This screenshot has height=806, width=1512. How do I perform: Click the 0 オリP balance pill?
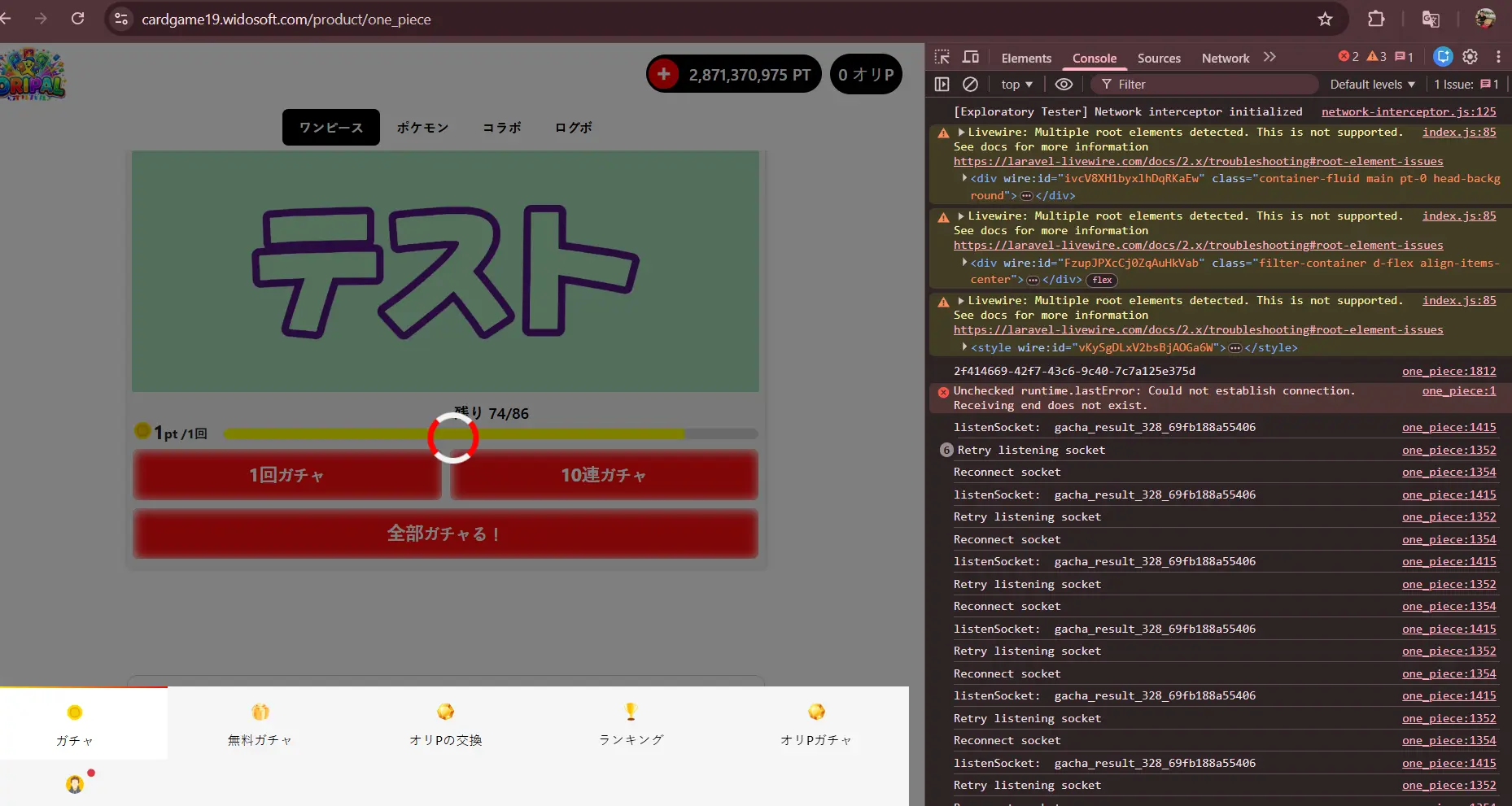pyautogui.click(x=866, y=74)
